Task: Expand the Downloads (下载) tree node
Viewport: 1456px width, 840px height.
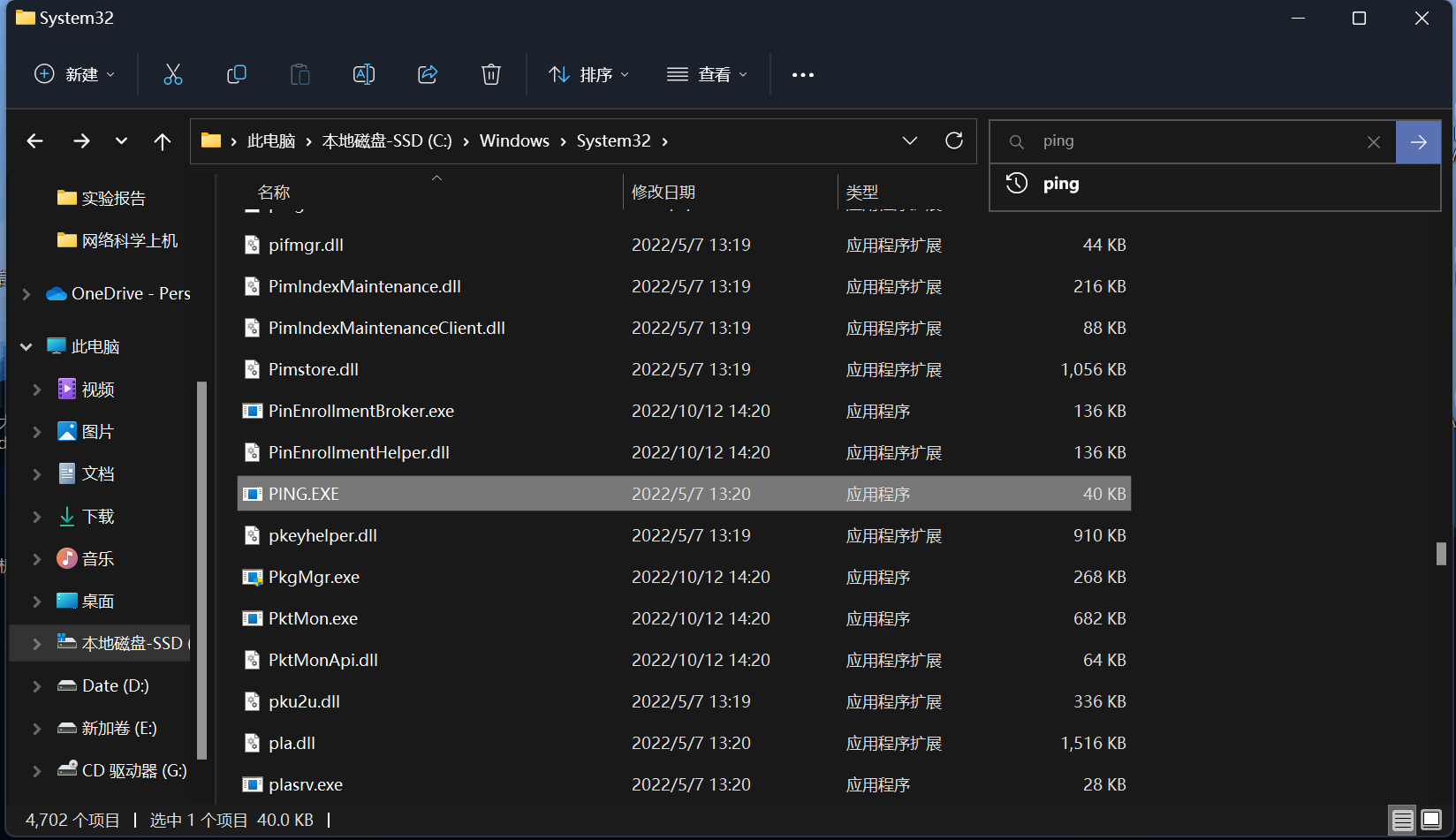Action: [x=37, y=517]
